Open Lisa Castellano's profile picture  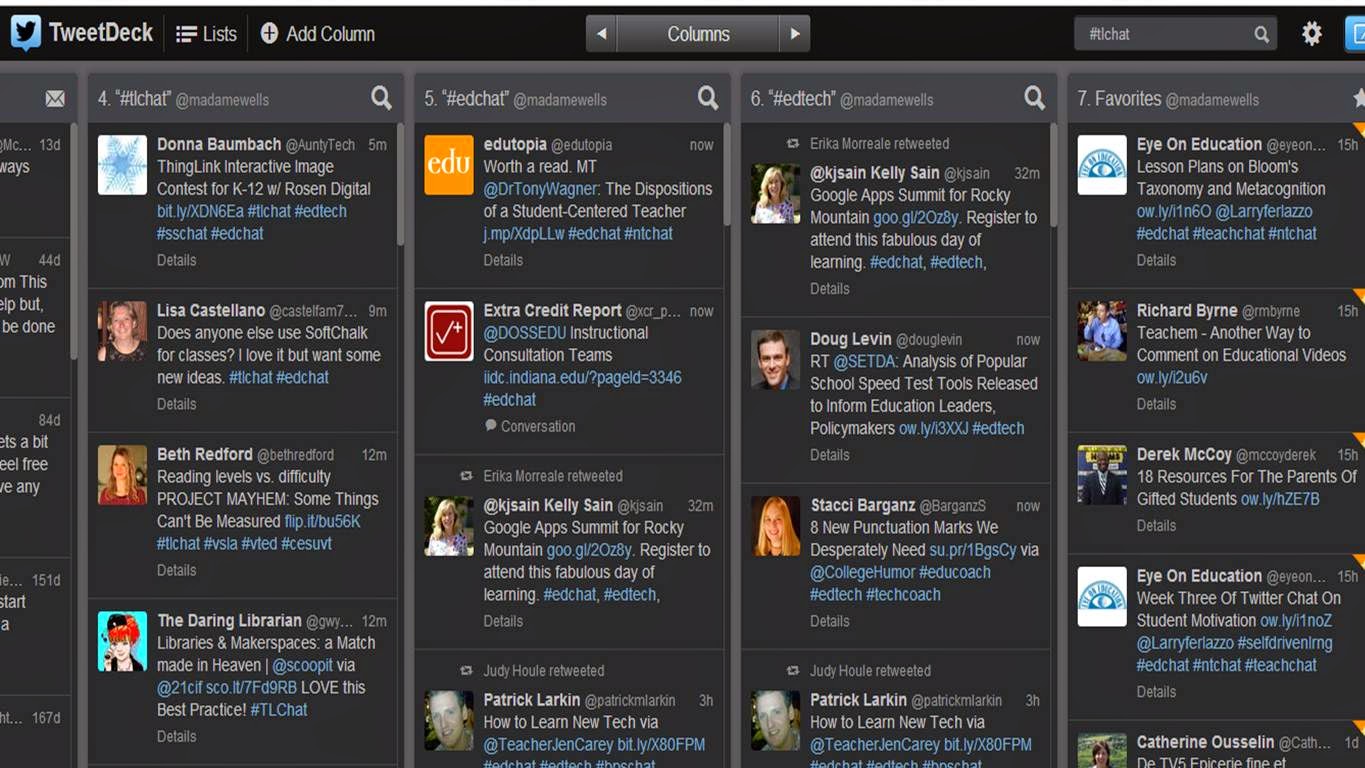click(122, 331)
